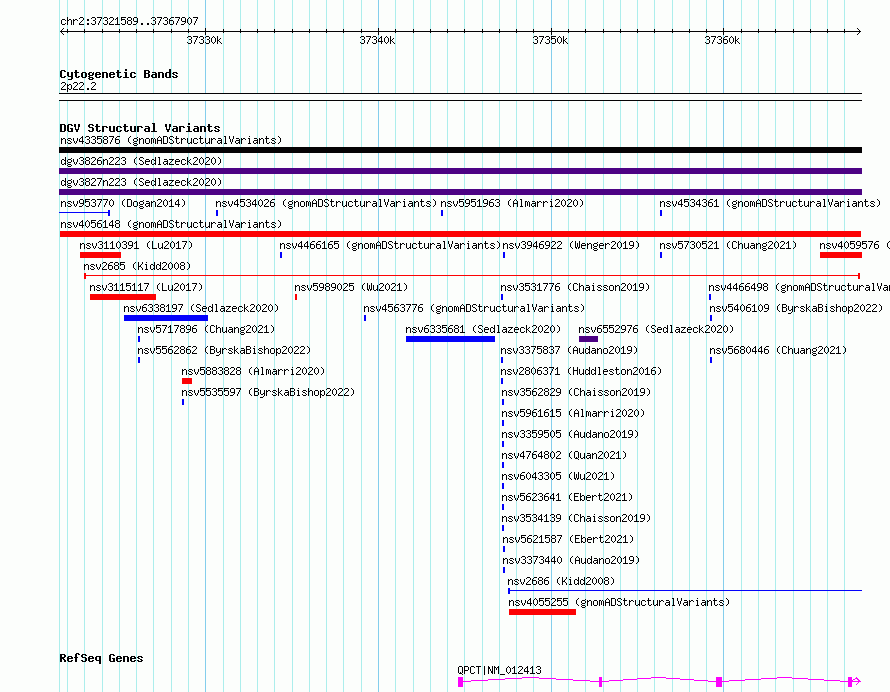Click the nsv953770 (Dogan2014) label
This screenshot has width=890, height=692.
123,203
